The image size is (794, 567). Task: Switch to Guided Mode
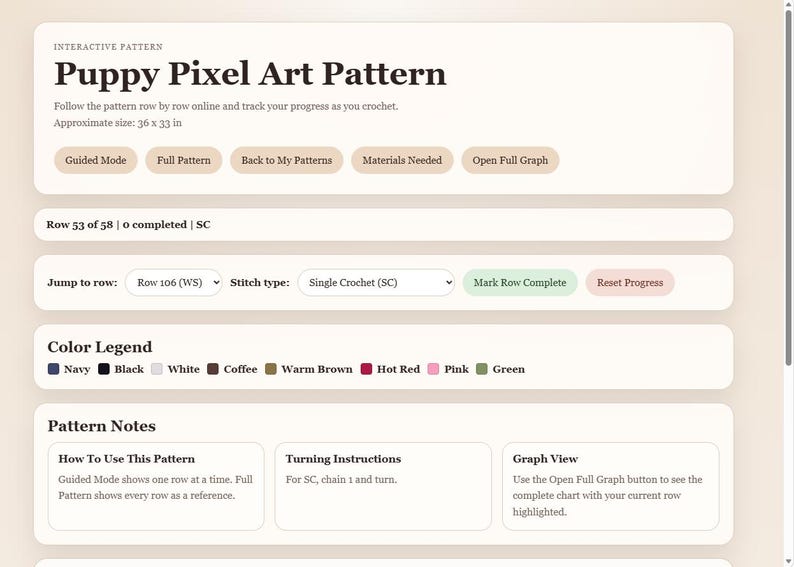[x=96, y=160]
